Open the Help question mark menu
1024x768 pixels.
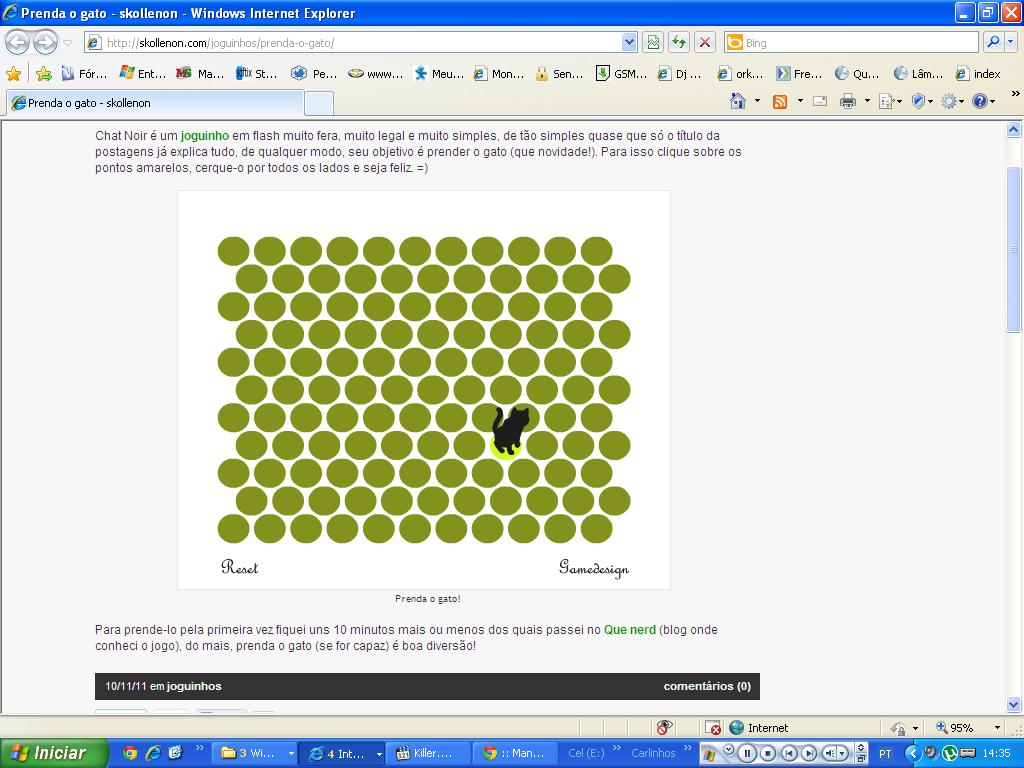click(x=984, y=101)
